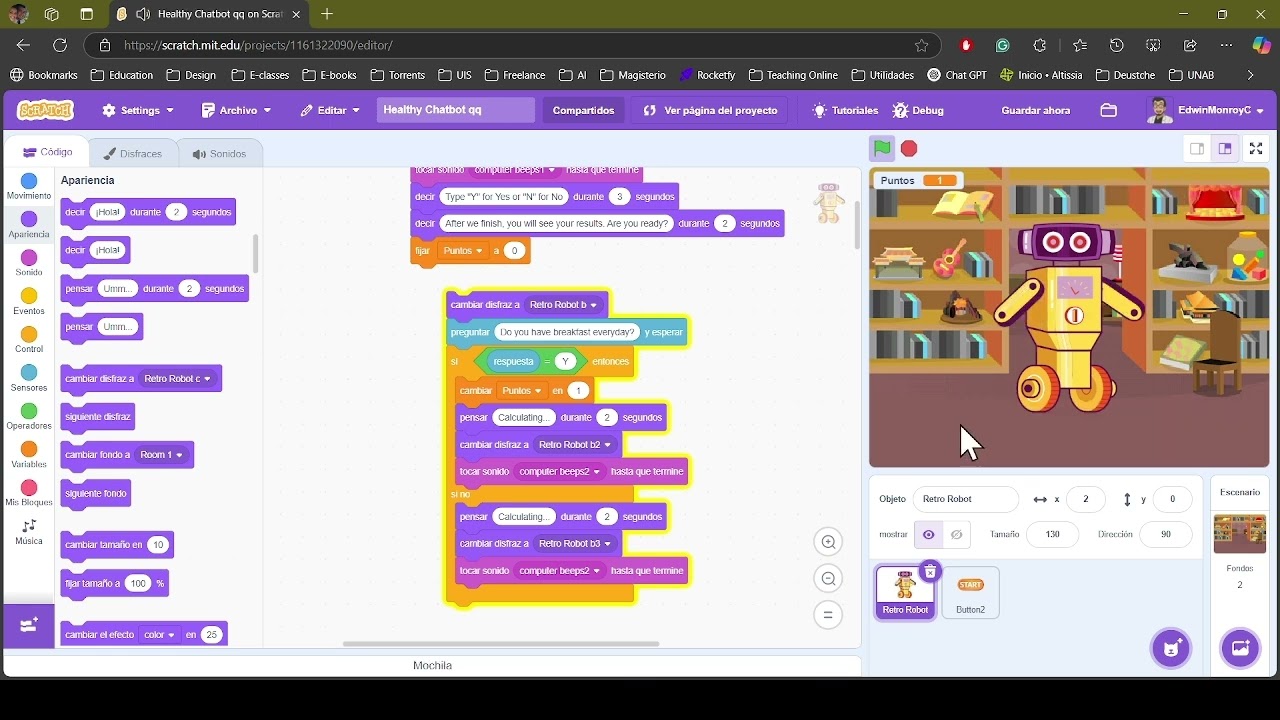Select the Variables block category
This screenshot has width=1280, height=720.
pos(29,455)
